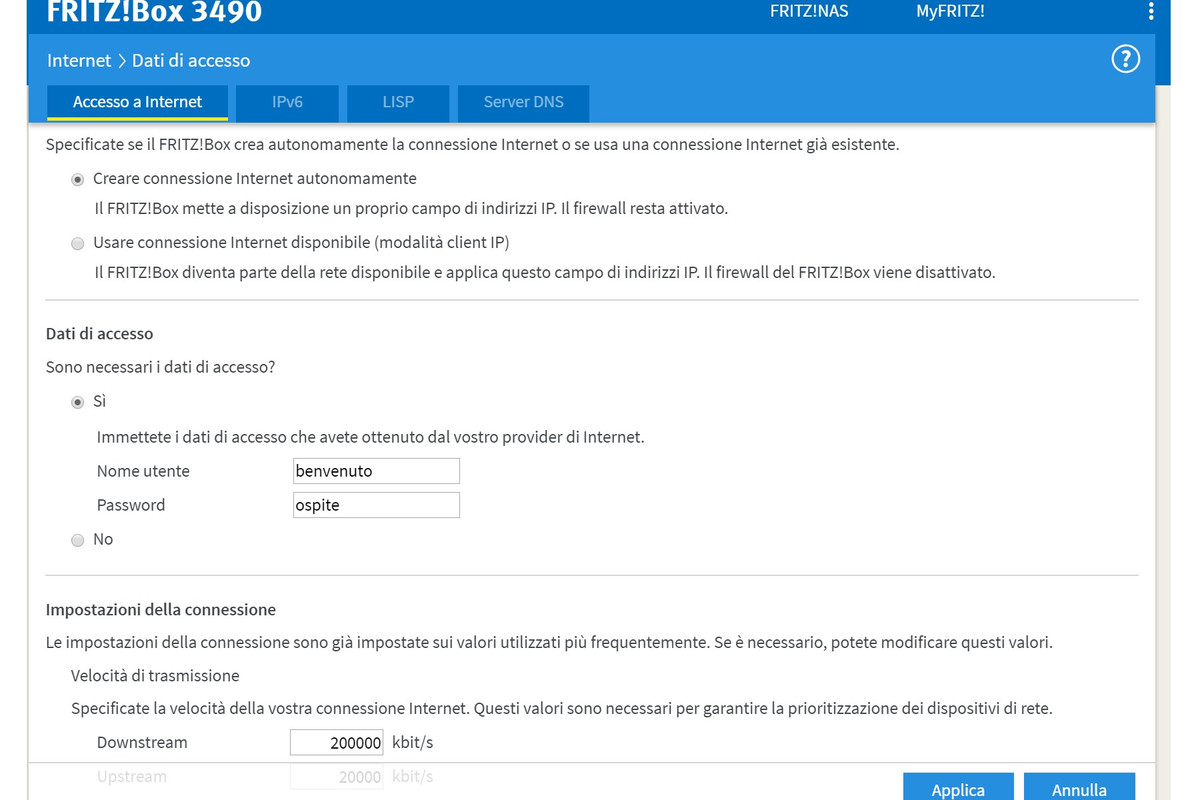Click the Applica button
The width and height of the screenshot is (1200, 800).
958,788
